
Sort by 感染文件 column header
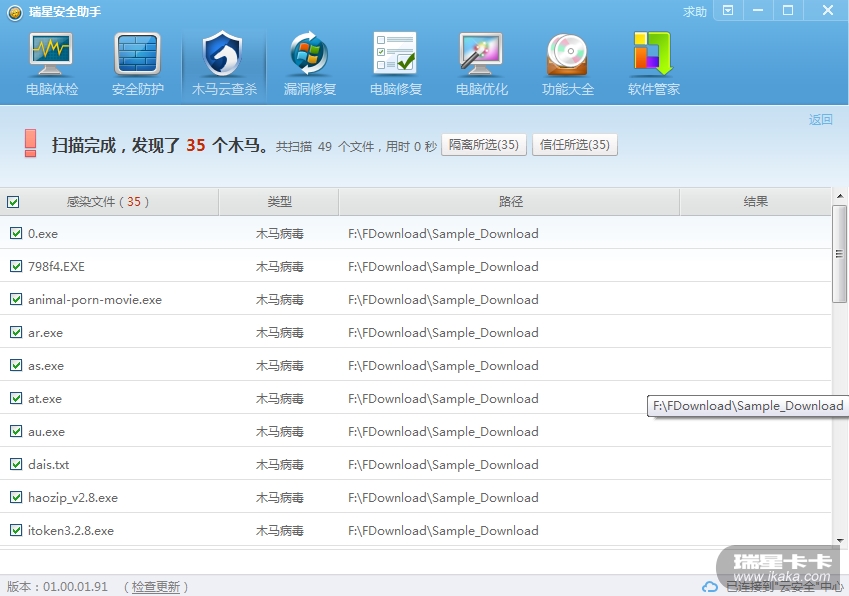tap(107, 202)
